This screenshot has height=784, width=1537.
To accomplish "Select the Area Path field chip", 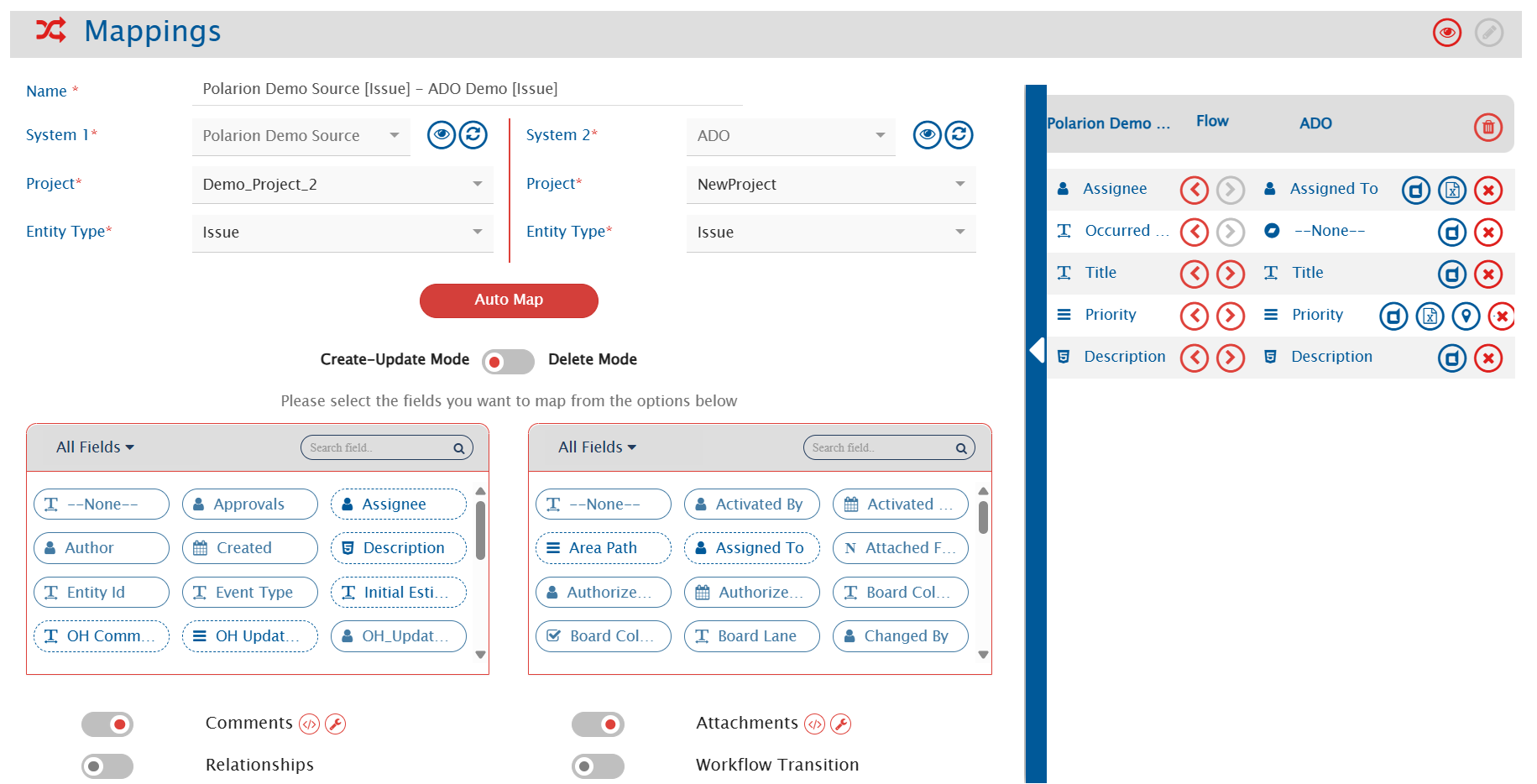I will [x=603, y=548].
